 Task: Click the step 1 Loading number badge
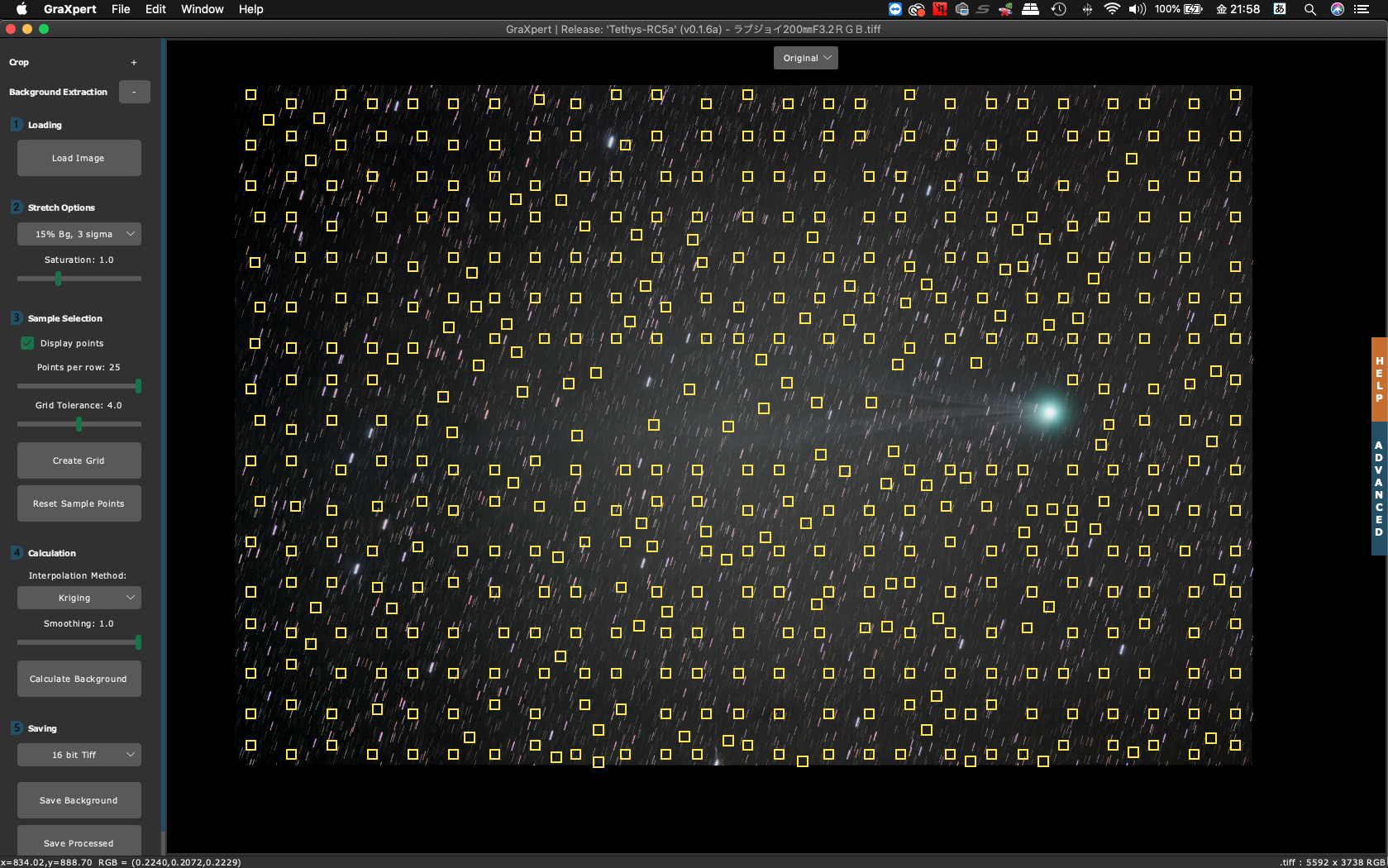17,125
